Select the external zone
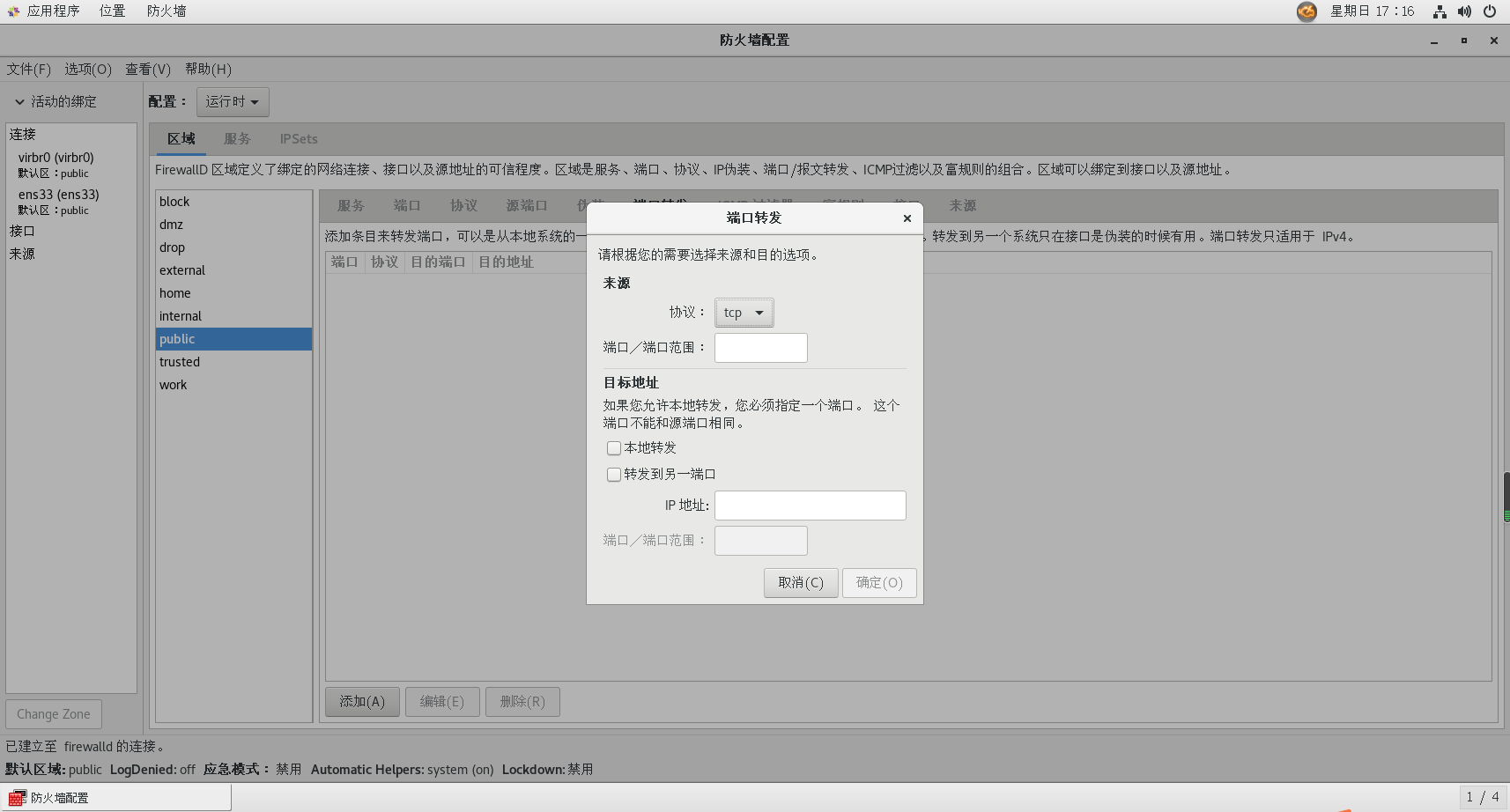This screenshot has width=1510, height=812. pos(233,270)
